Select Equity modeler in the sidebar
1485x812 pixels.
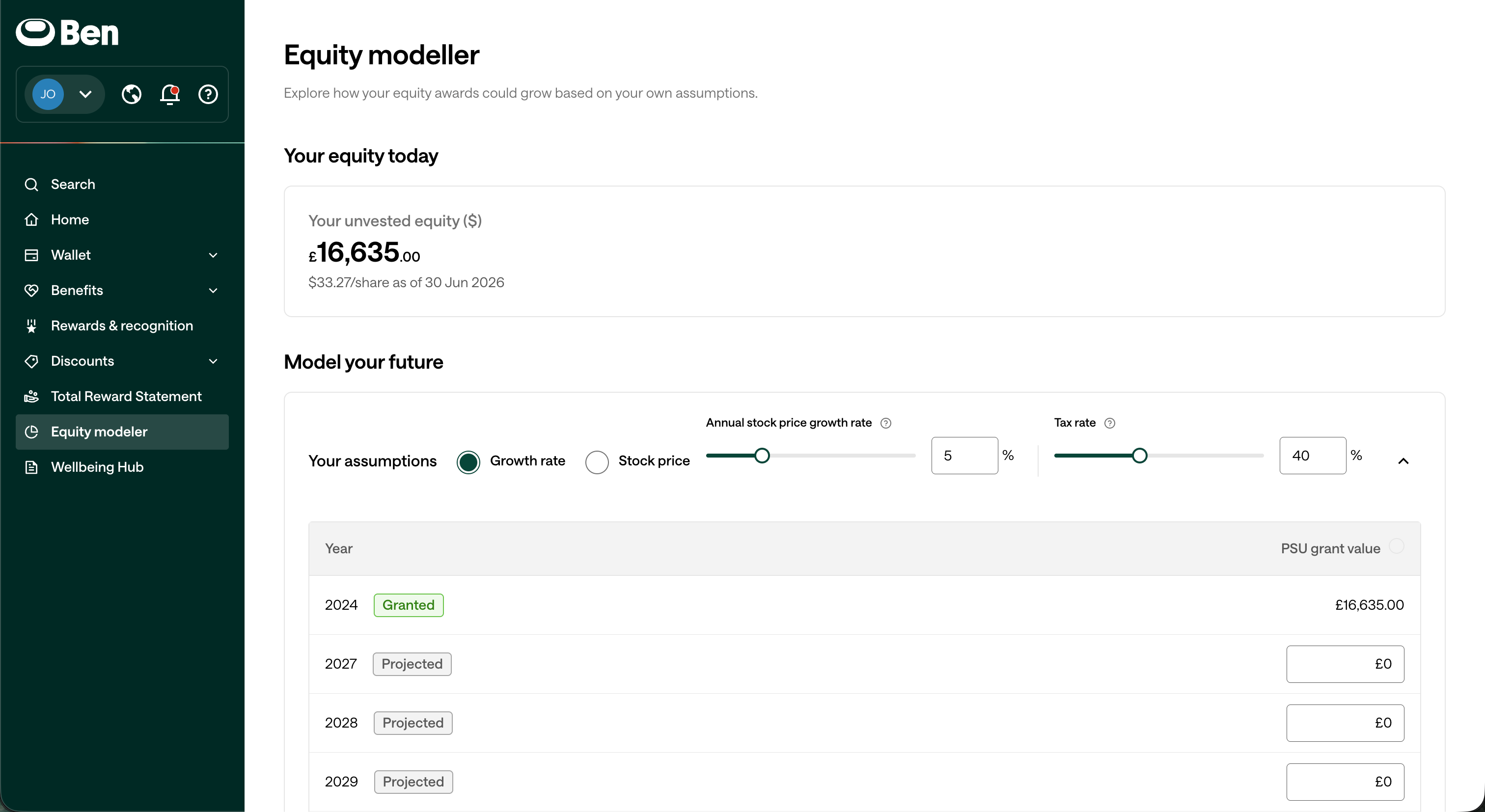click(x=122, y=432)
